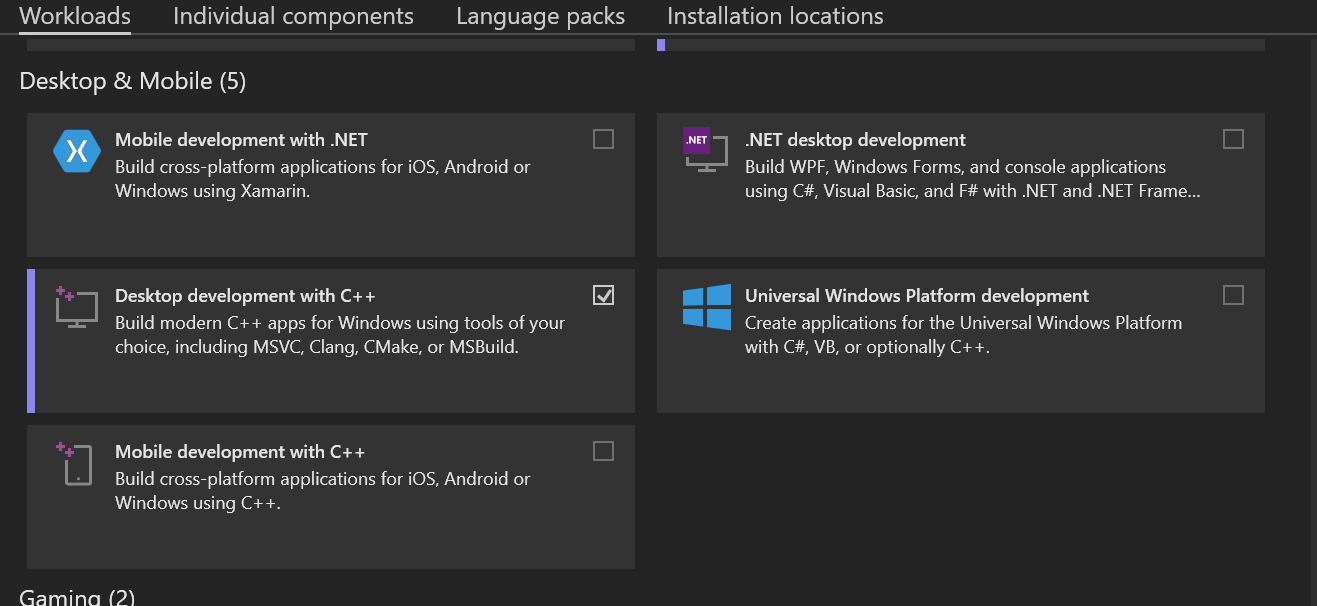Click the Xamarin icon for Mobile development with .NET
The width and height of the screenshot is (1317, 606).
coord(77,151)
